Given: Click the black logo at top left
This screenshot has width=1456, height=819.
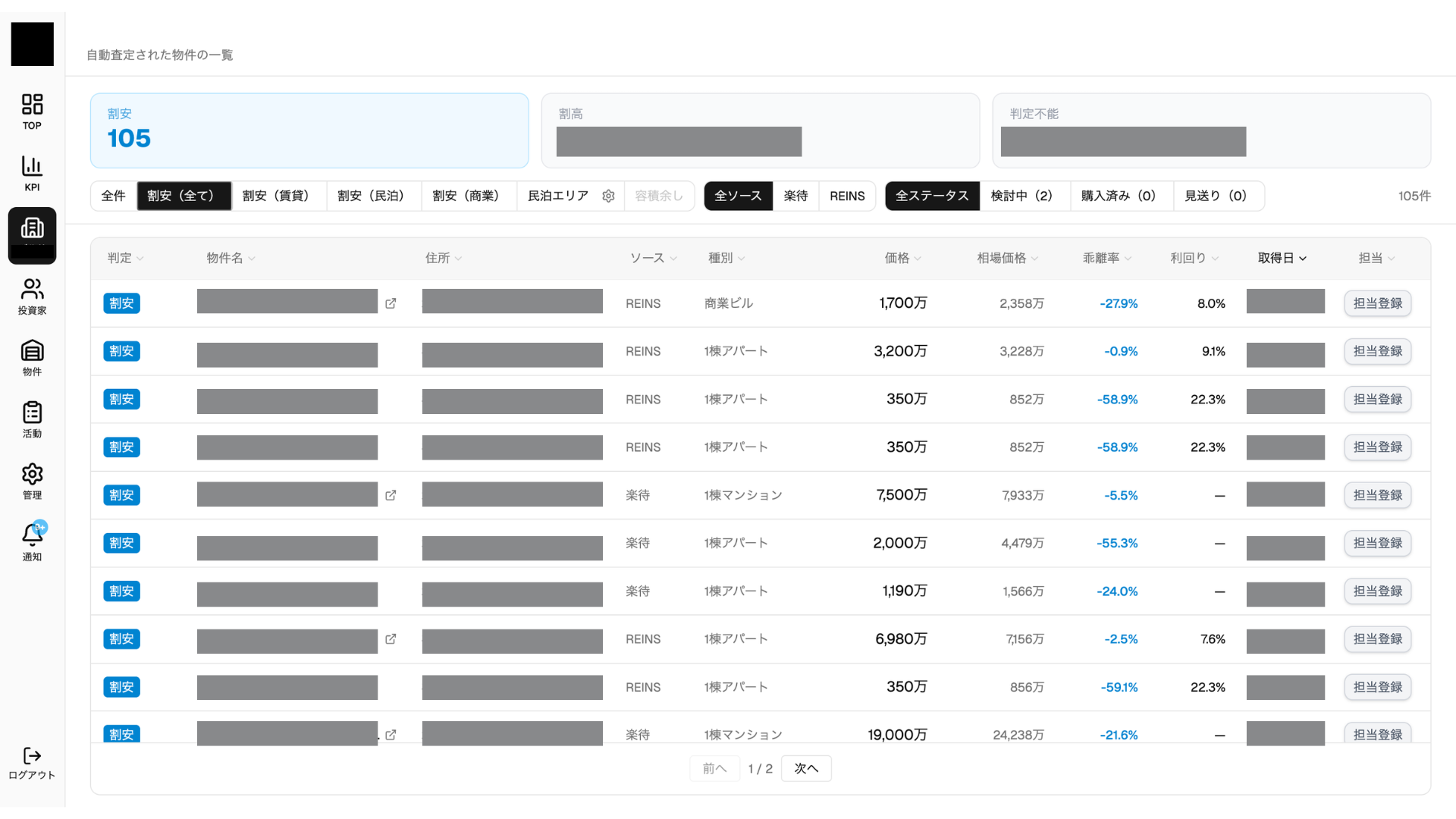Looking at the screenshot, I should pyautogui.click(x=32, y=44).
